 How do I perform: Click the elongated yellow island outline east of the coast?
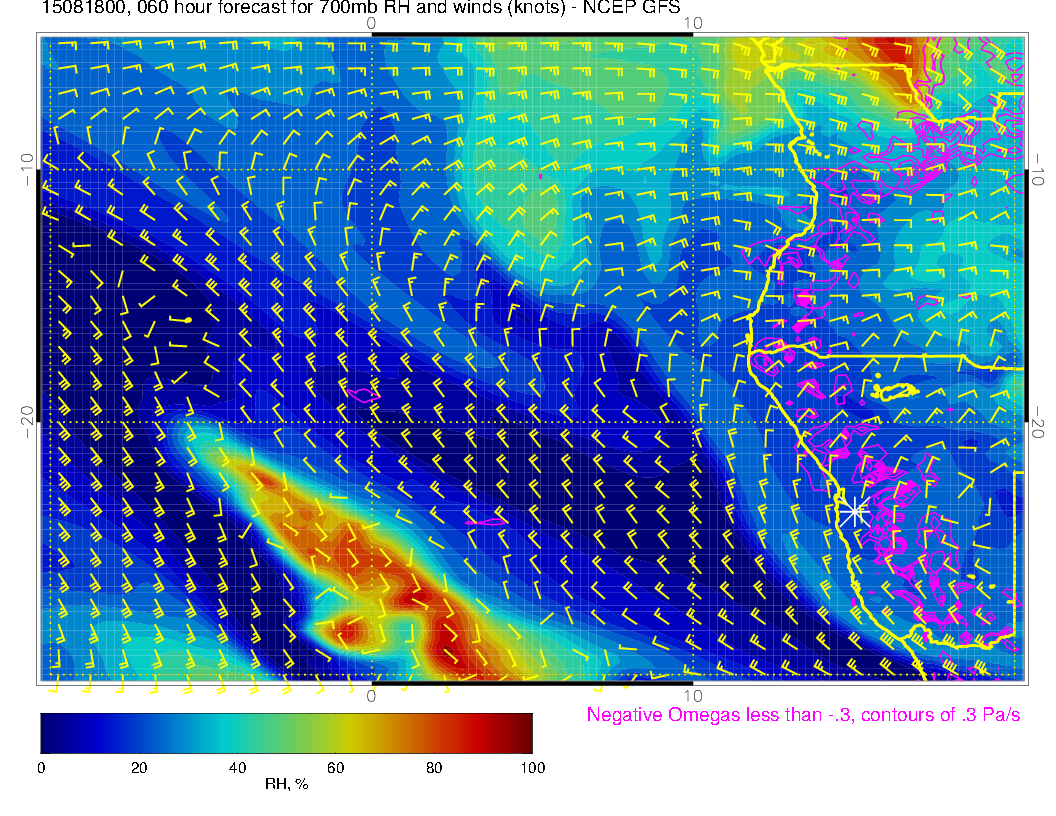pos(895,391)
